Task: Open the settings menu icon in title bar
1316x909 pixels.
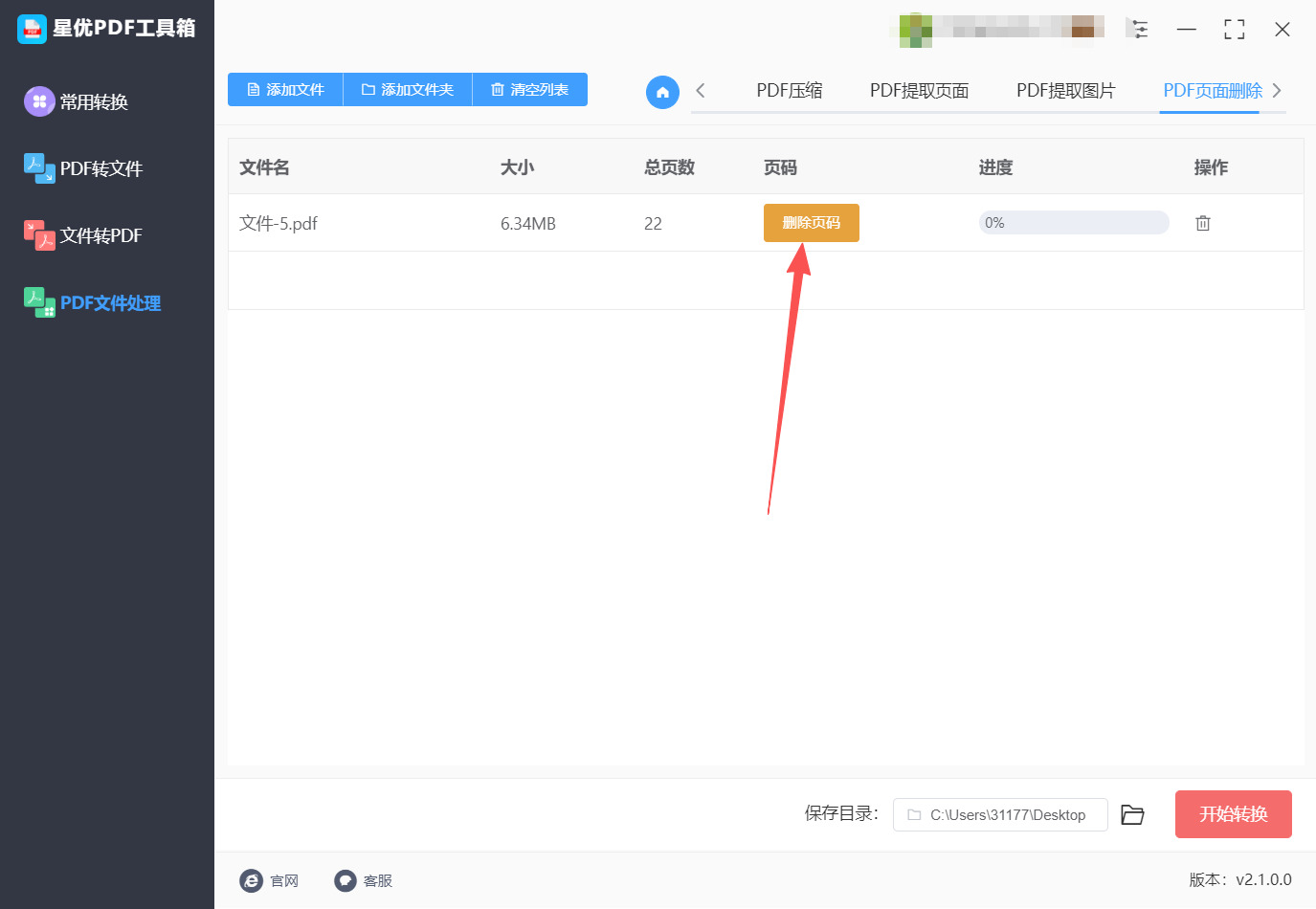Action: [x=1139, y=30]
